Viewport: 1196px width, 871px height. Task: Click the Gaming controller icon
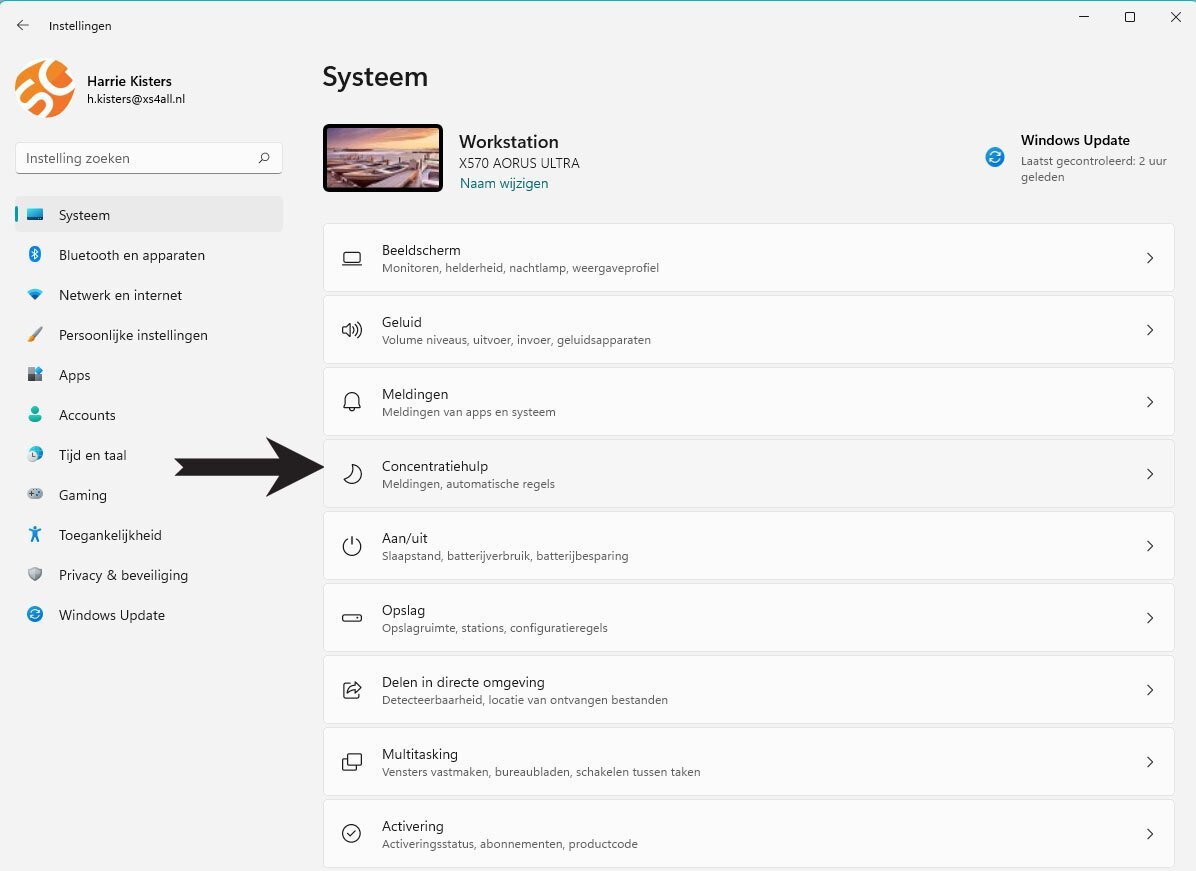click(x=35, y=494)
